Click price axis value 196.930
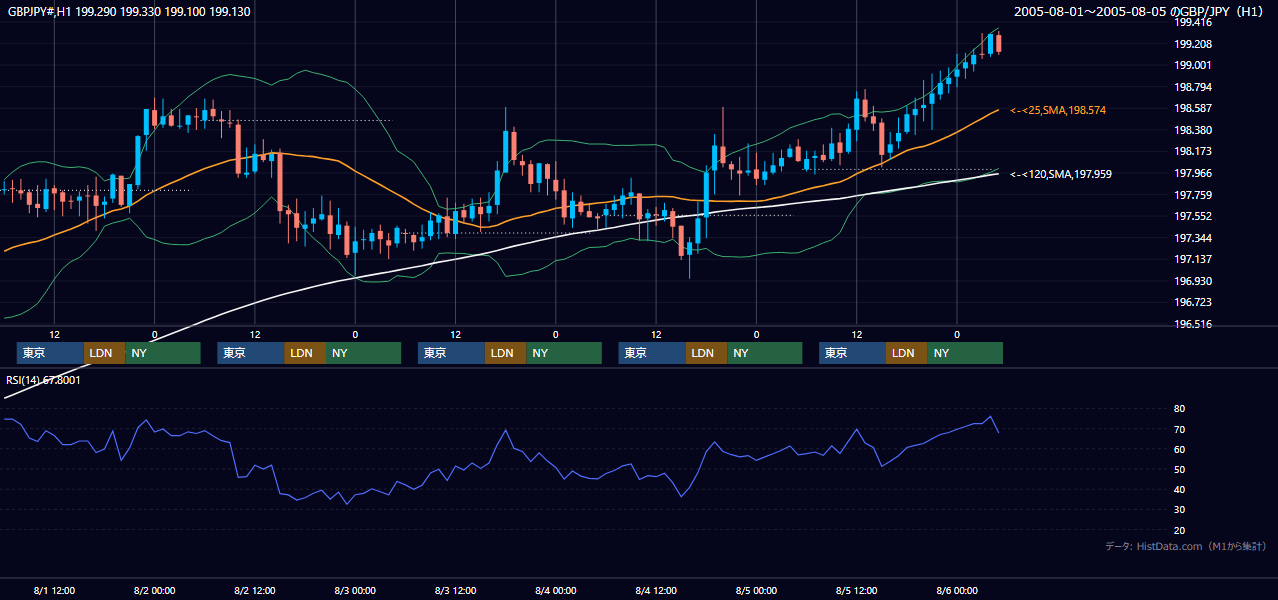1278x600 pixels. (1193, 281)
